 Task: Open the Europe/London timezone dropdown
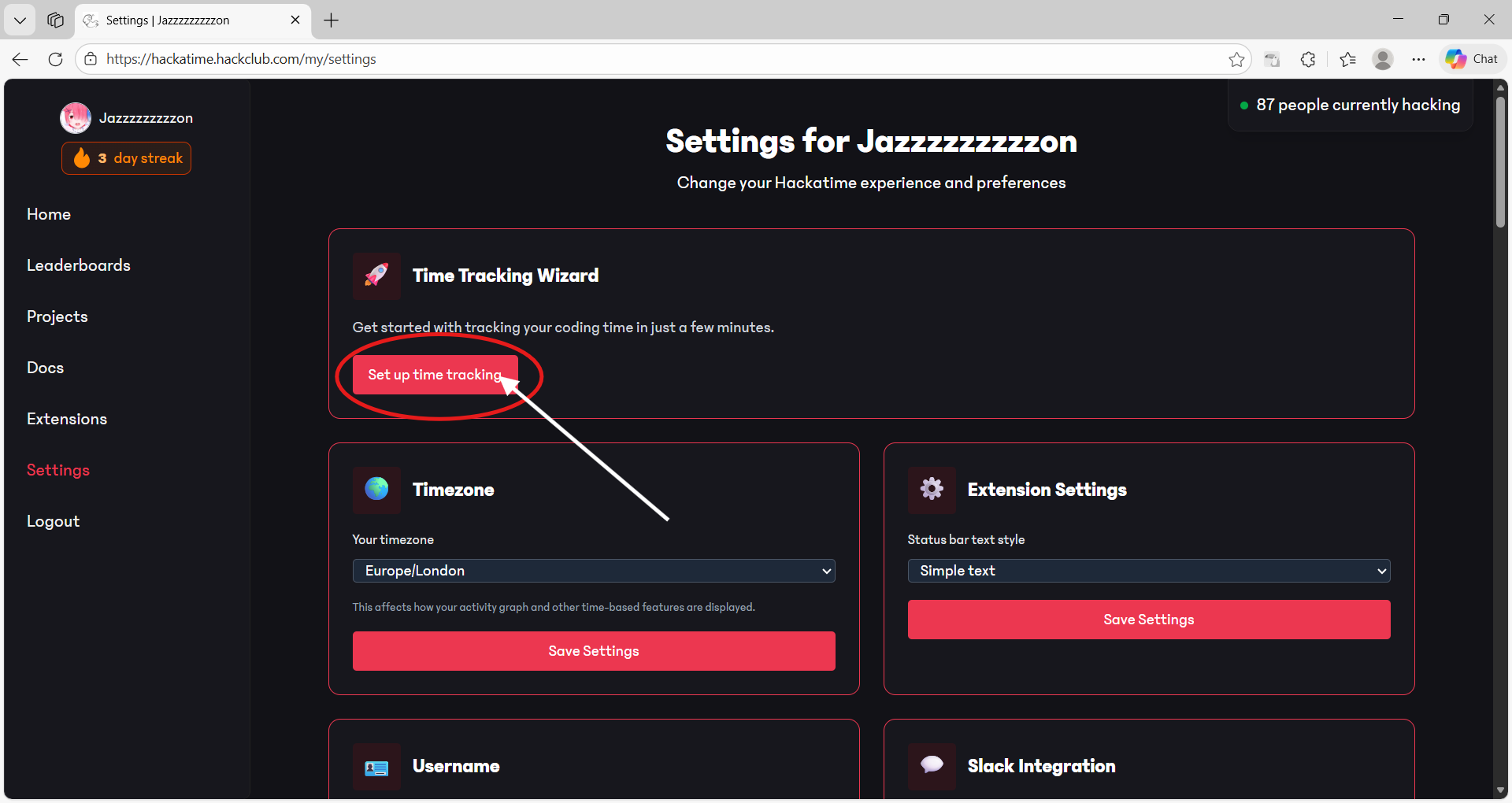pyautogui.click(x=594, y=571)
